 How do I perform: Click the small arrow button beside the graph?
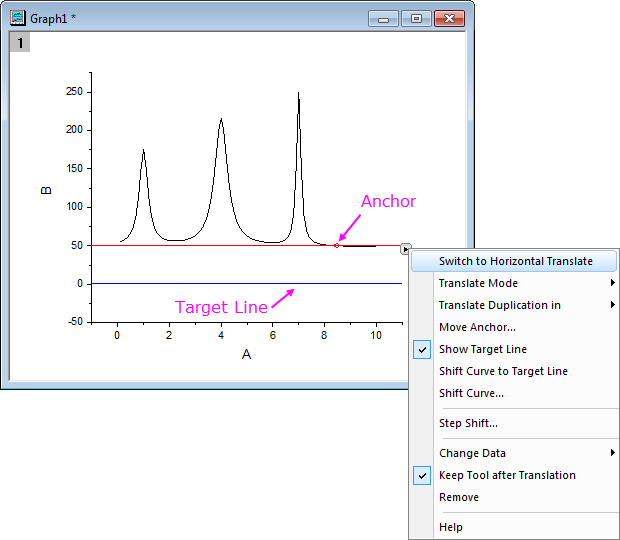[x=405, y=249]
